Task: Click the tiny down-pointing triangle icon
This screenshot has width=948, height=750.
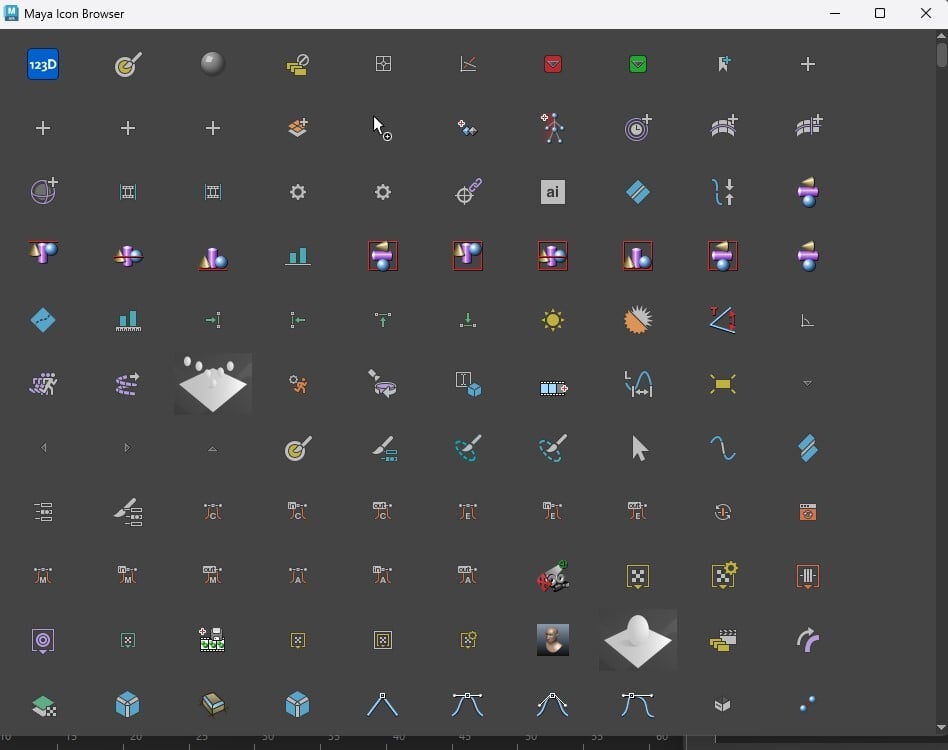Action: 807,383
